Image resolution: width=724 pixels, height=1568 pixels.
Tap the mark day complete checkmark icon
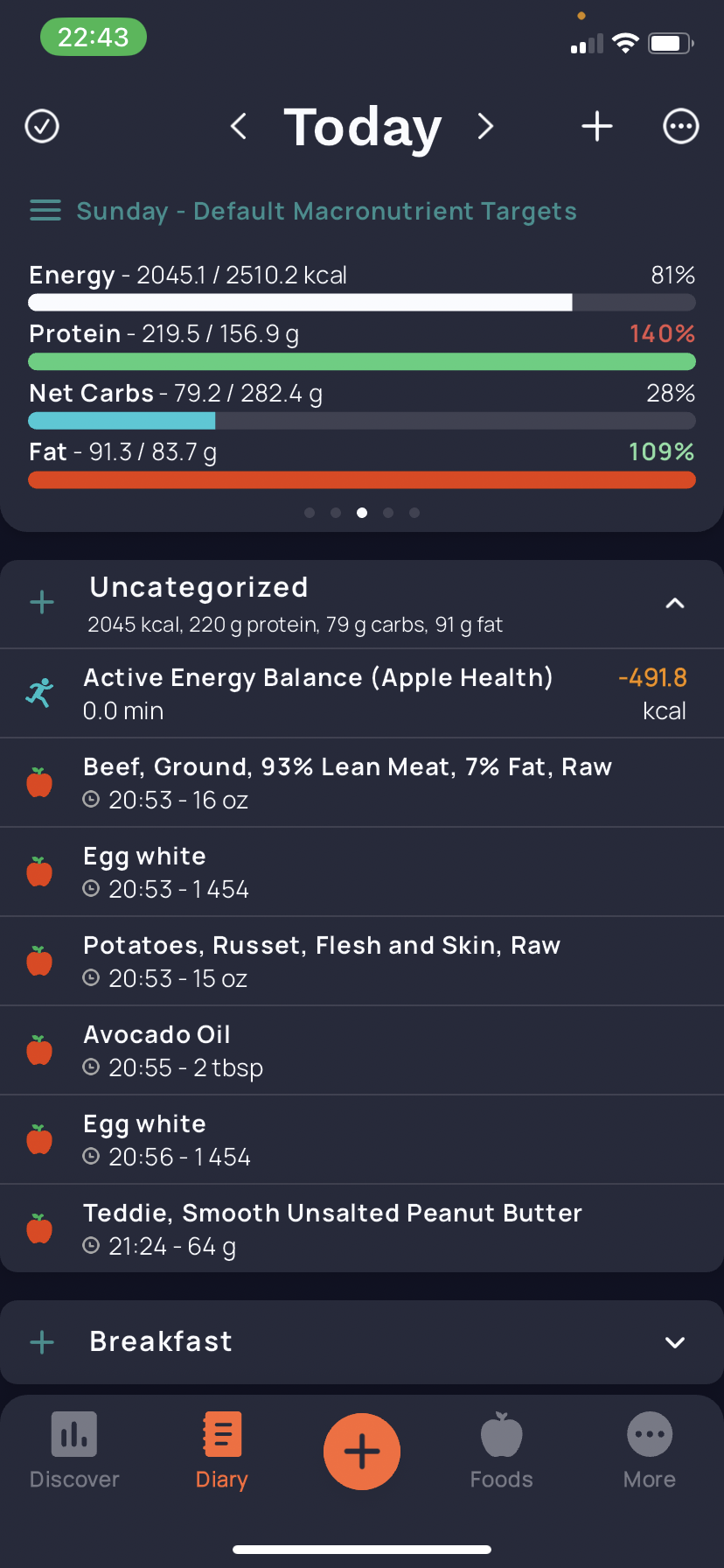pyautogui.click(x=42, y=126)
